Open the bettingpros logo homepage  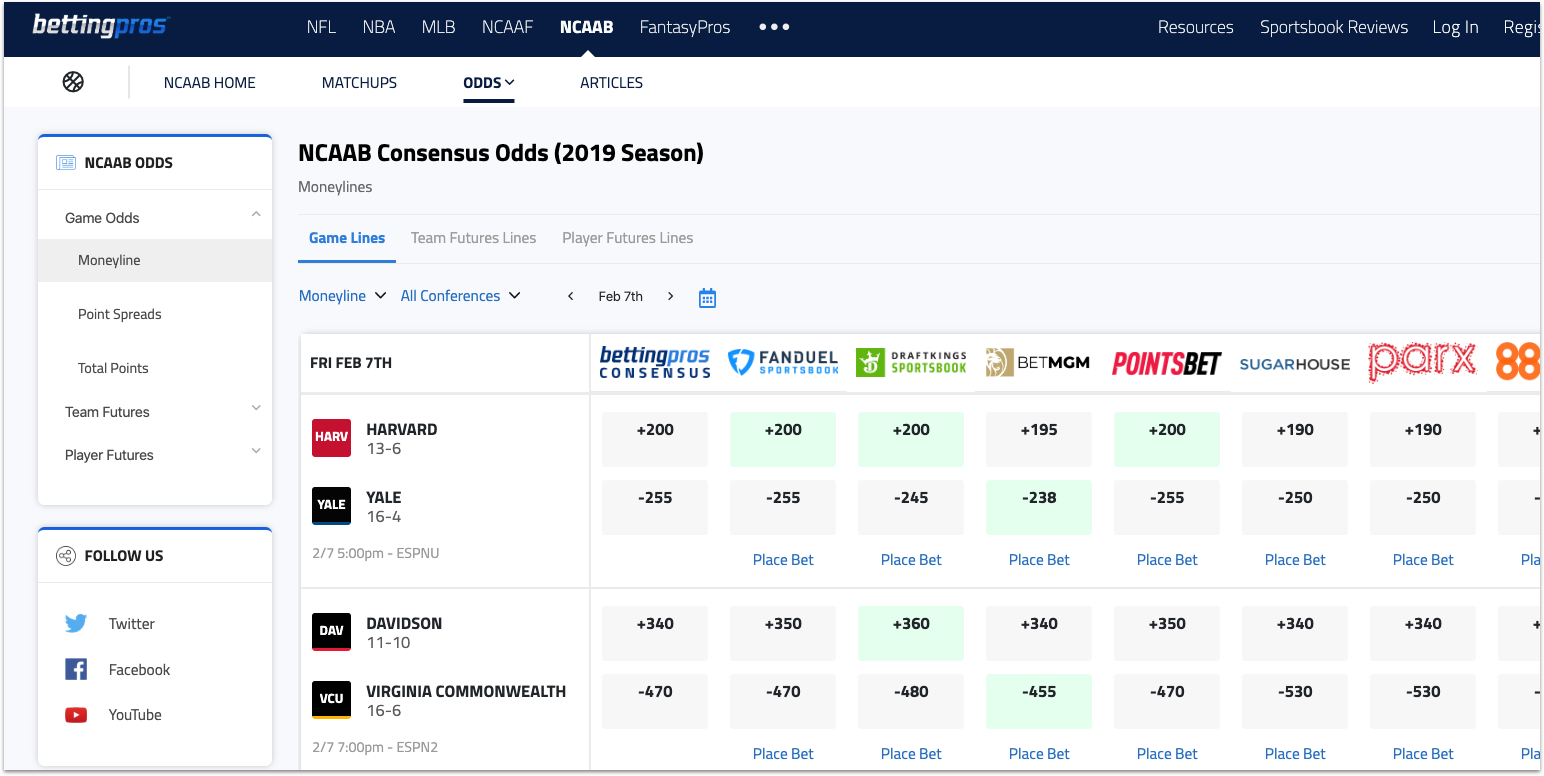(101, 26)
